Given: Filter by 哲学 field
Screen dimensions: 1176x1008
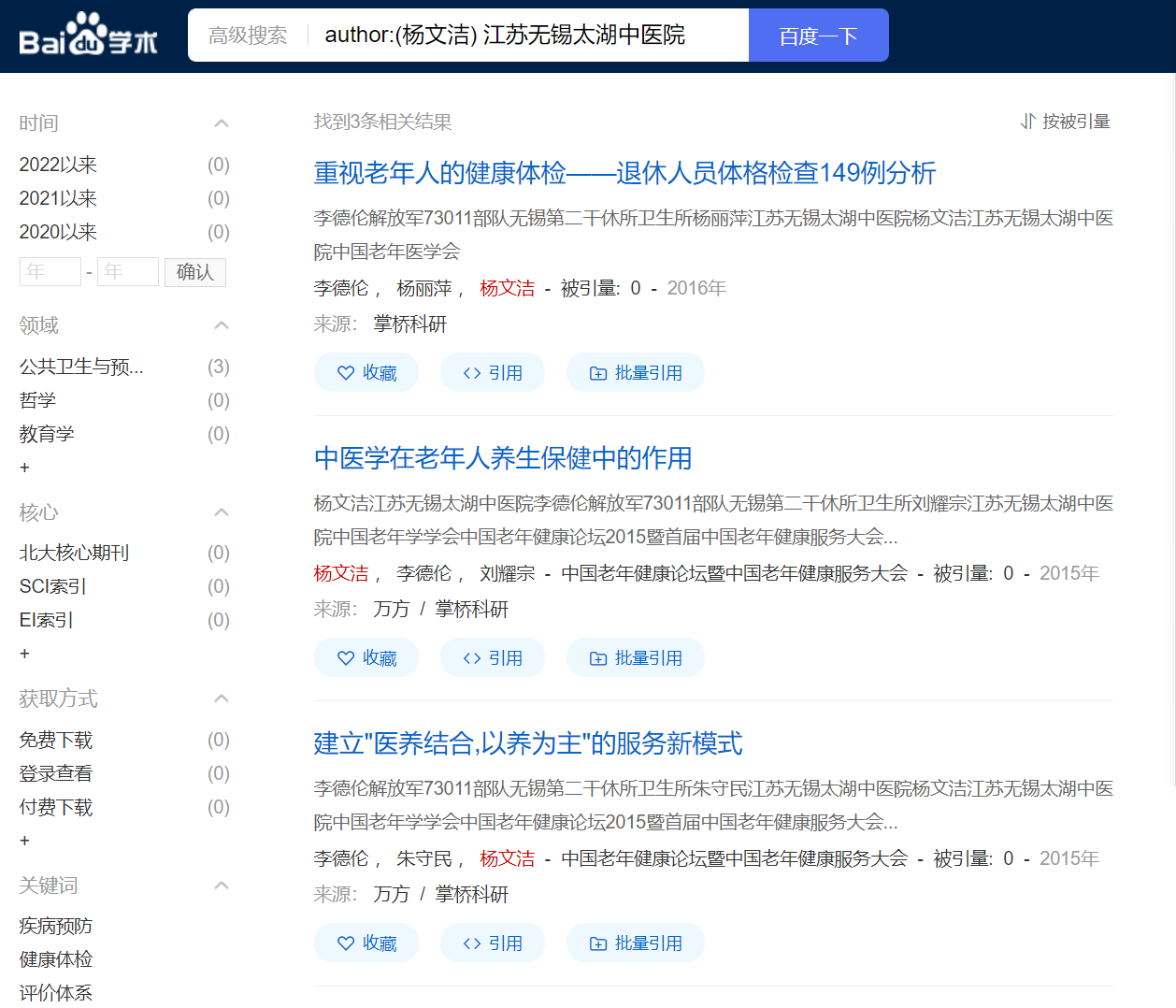Looking at the screenshot, I should click(x=37, y=400).
